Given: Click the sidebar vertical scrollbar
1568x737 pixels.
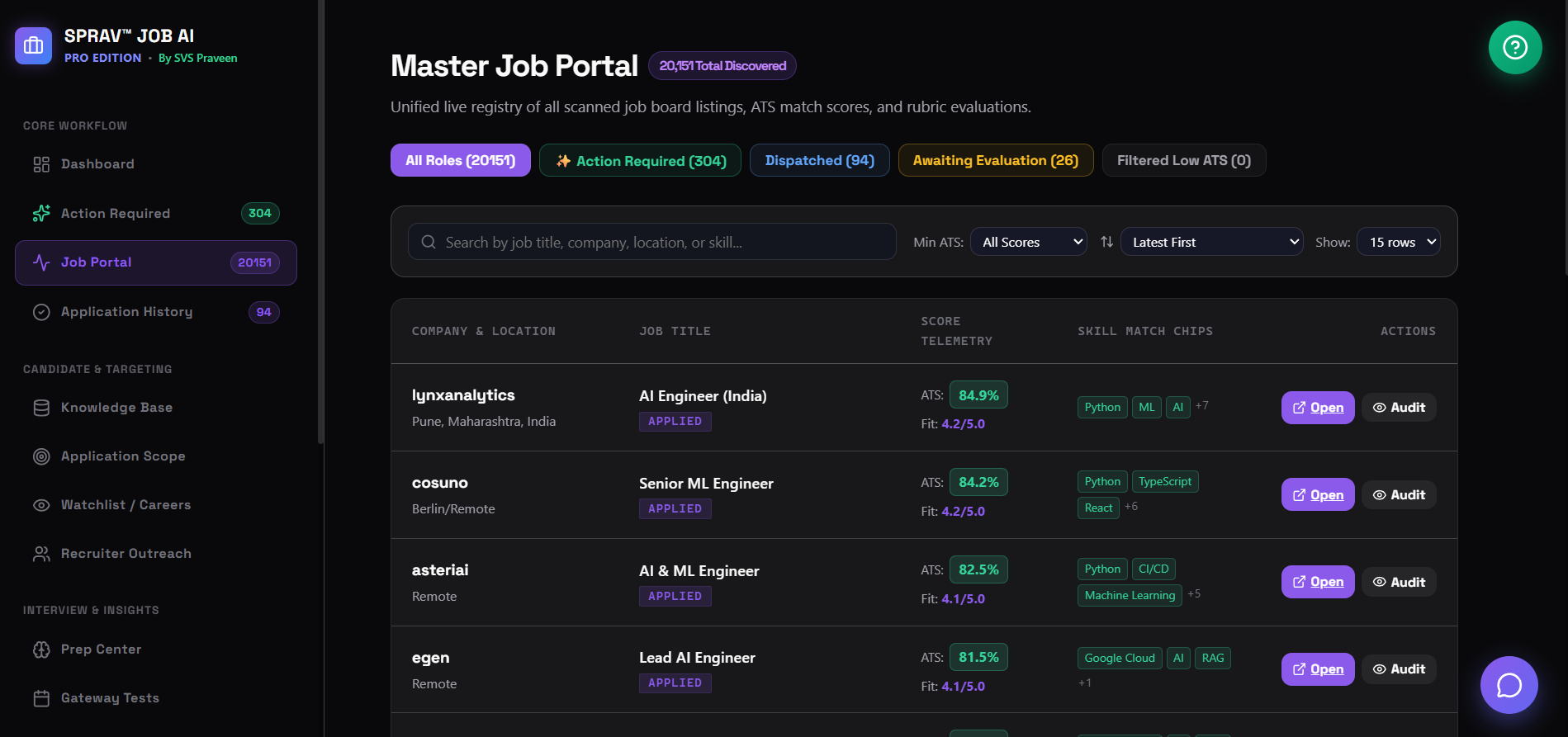Looking at the screenshot, I should coord(320,223).
